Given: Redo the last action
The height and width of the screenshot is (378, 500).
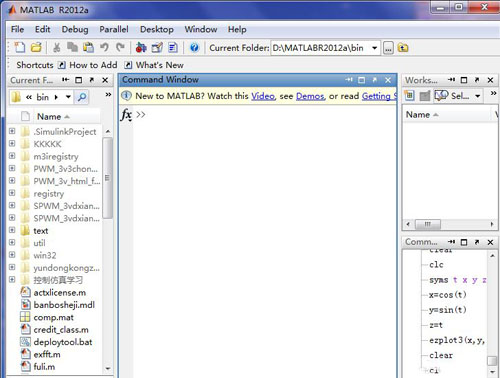Looking at the screenshot, I should pyautogui.click(x=120, y=48).
